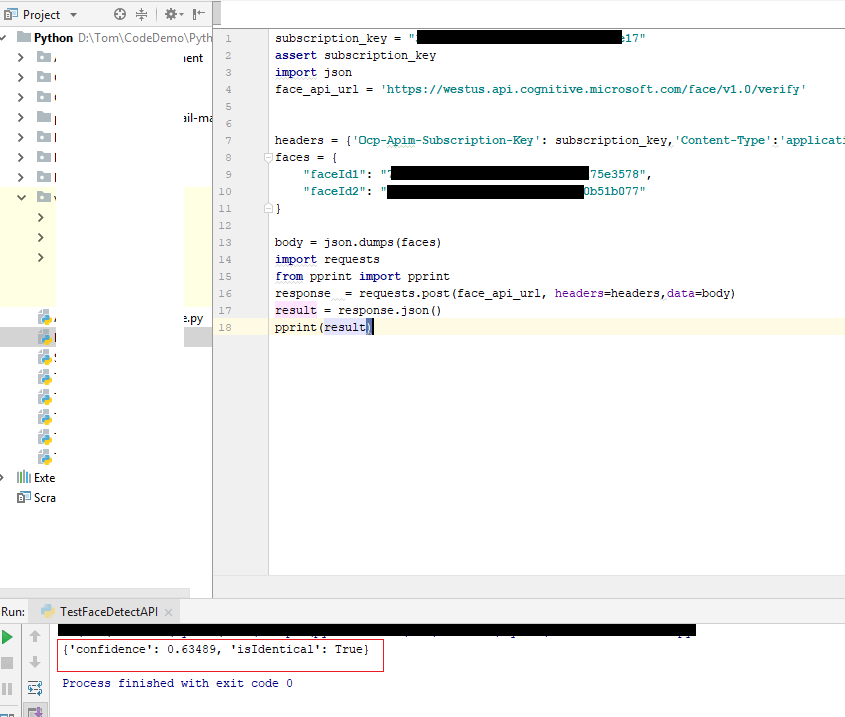Click line number 5 in the gutter

click(x=228, y=106)
